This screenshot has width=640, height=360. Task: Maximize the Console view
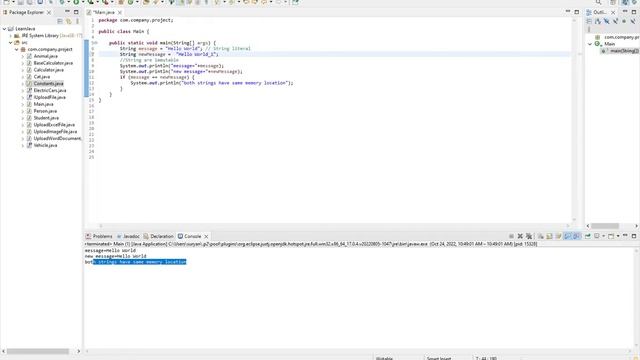(634, 236)
